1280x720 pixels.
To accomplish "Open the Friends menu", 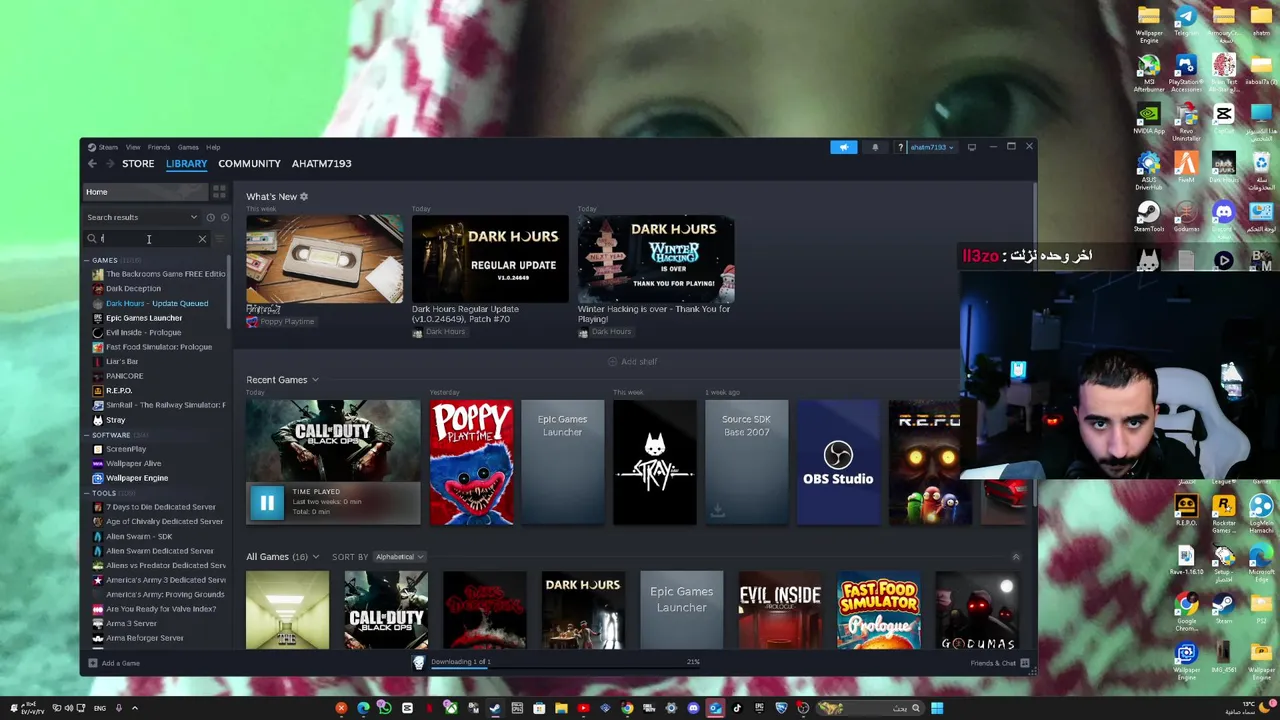I will 159,147.
